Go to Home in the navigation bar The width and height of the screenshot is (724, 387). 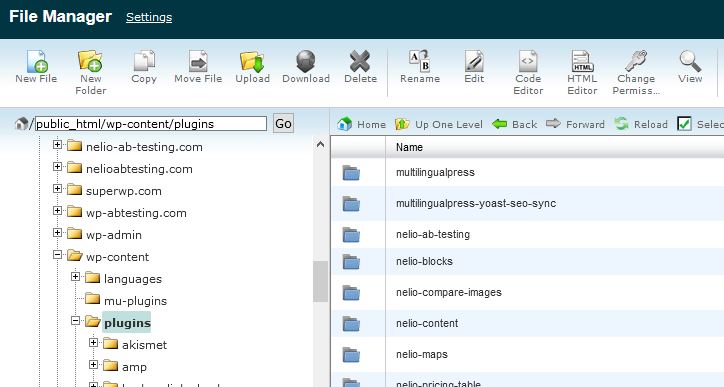tap(362, 124)
